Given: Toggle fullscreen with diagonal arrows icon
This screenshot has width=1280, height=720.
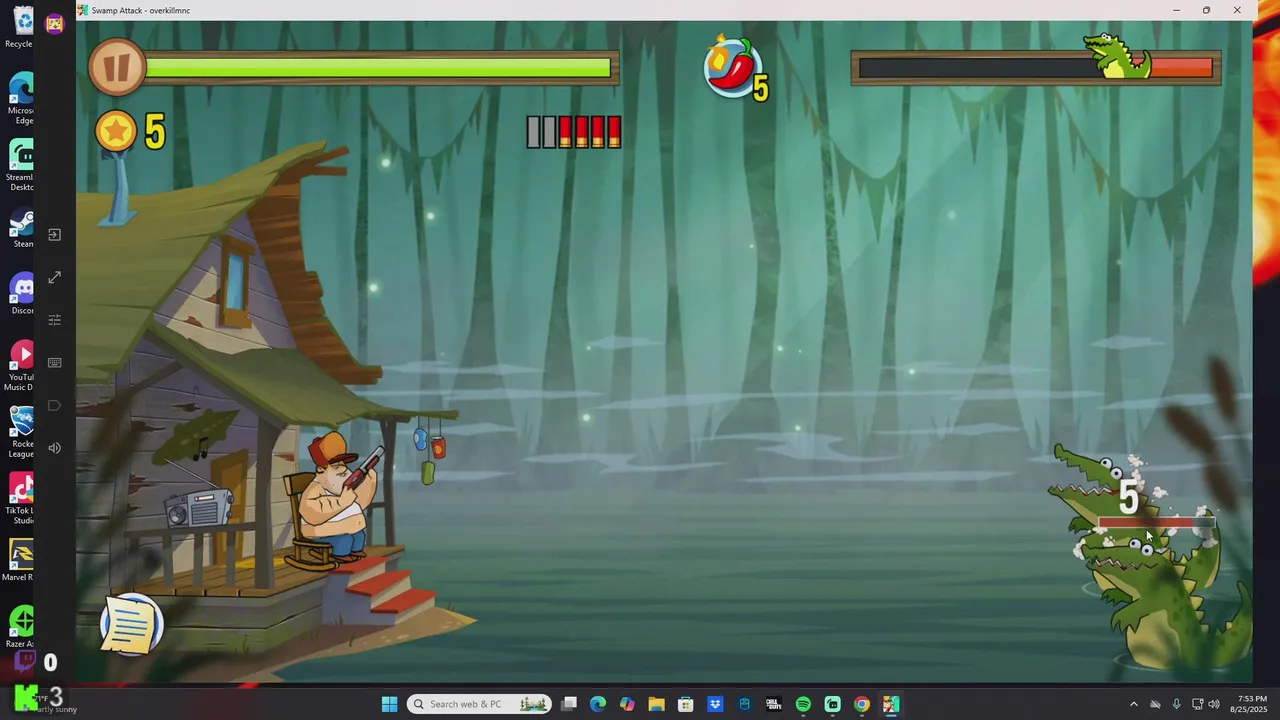Looking at the screenshot, I should click(x=54, y=277).
